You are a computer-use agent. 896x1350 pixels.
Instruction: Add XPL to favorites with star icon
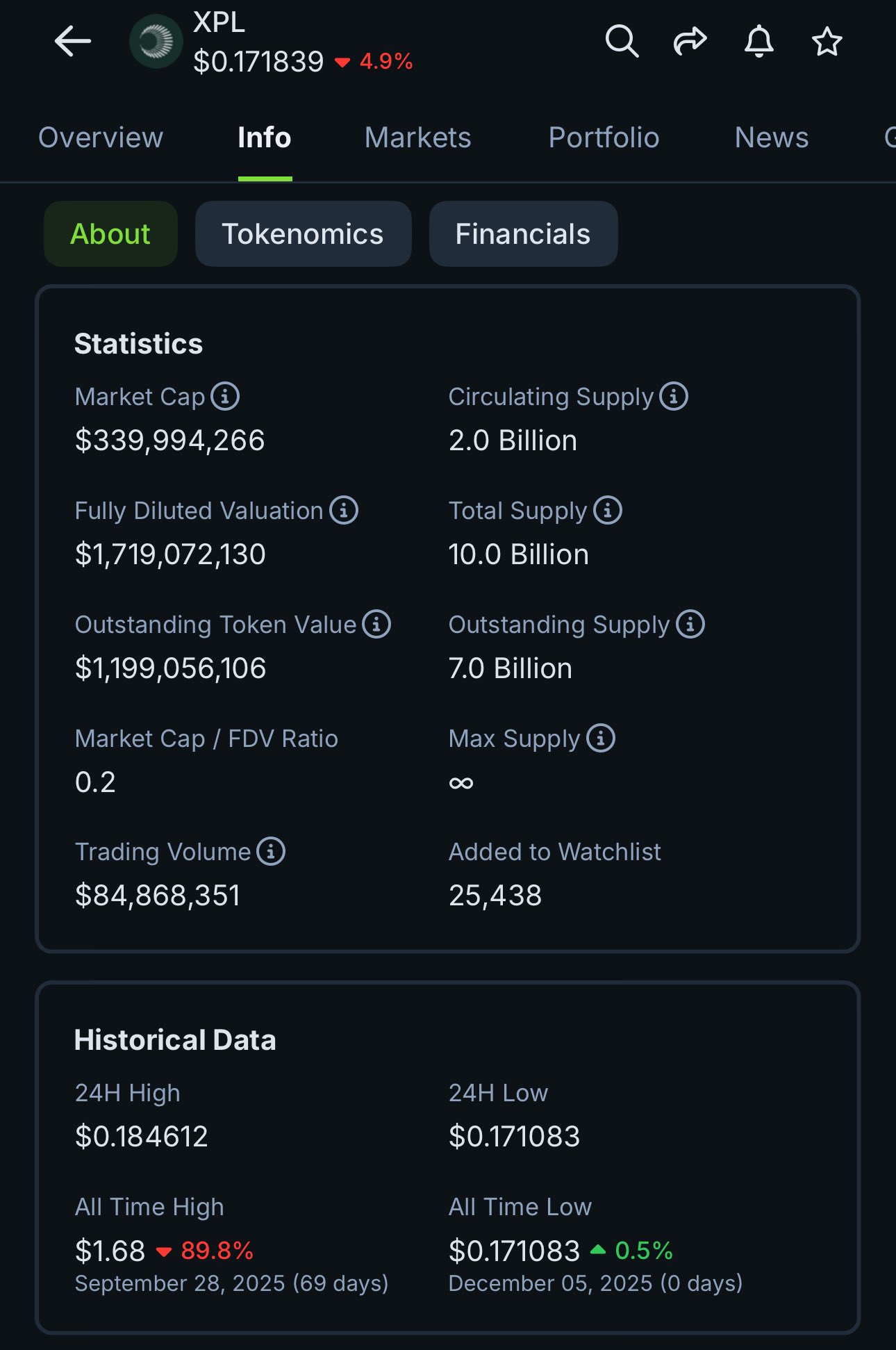click(827, 42)
